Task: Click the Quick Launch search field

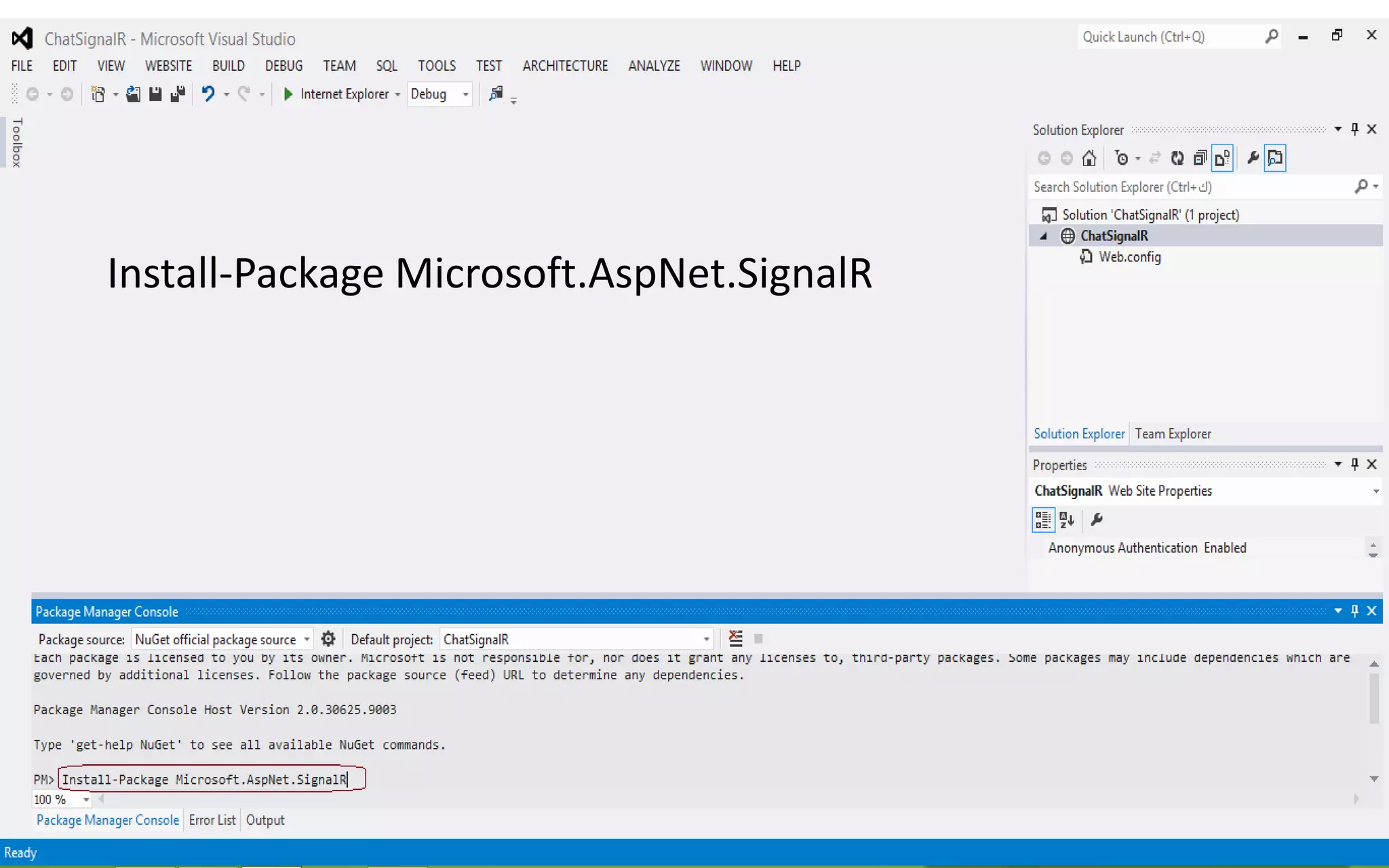Action: (x=1170, y=37)
